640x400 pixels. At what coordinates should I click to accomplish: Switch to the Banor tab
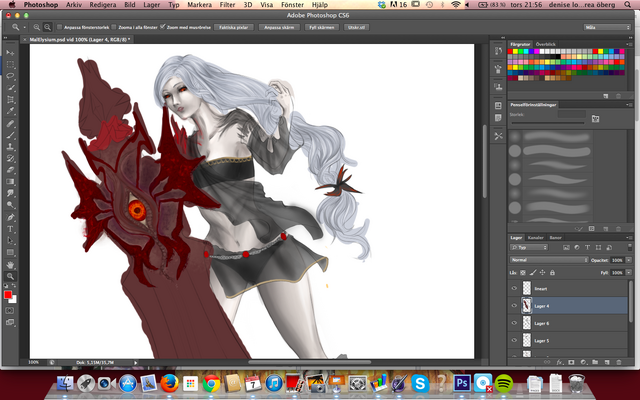pyautogui.click(x=555, y=238)
